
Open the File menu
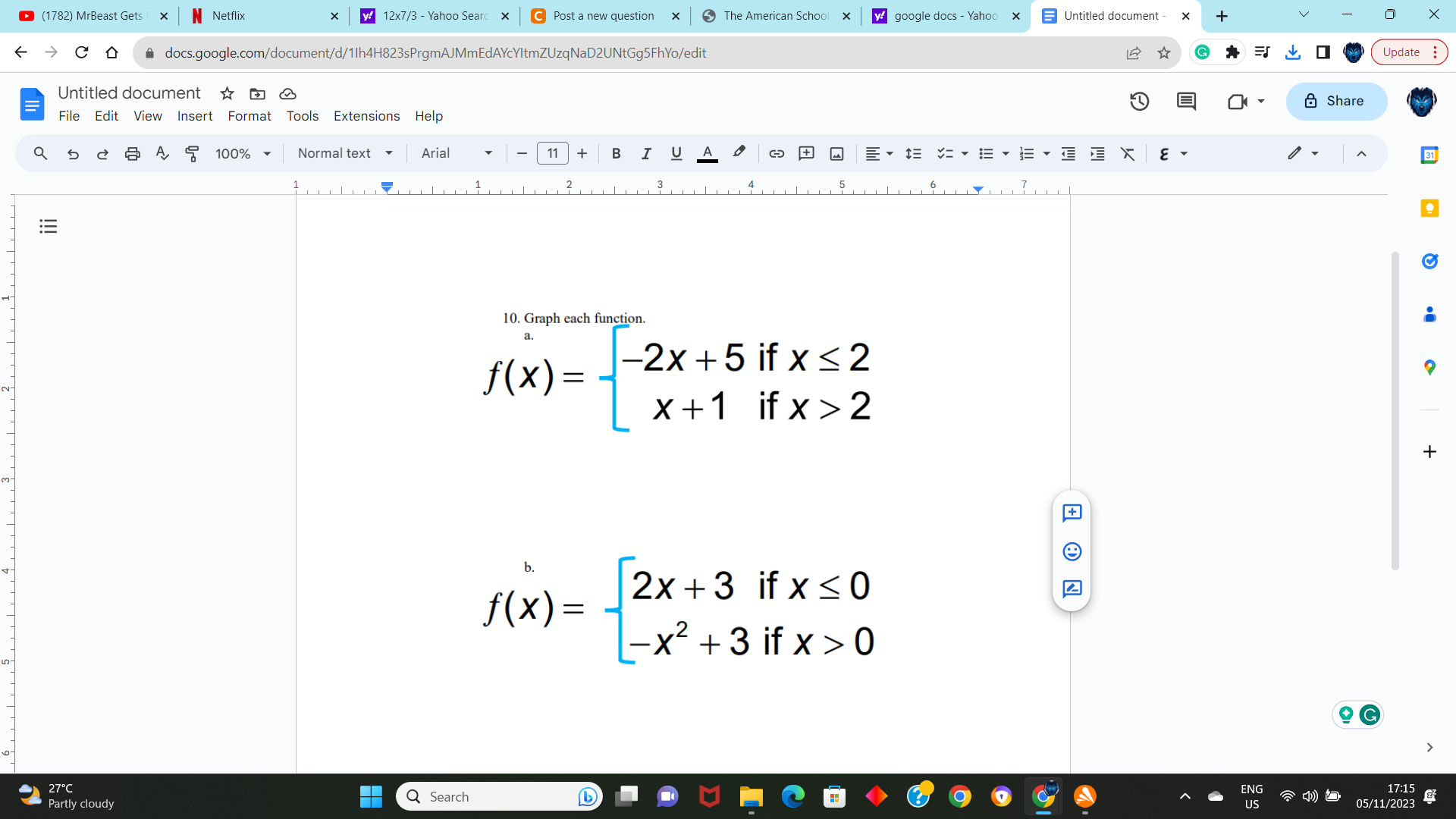pyautogui.click(x=69, y=116)
